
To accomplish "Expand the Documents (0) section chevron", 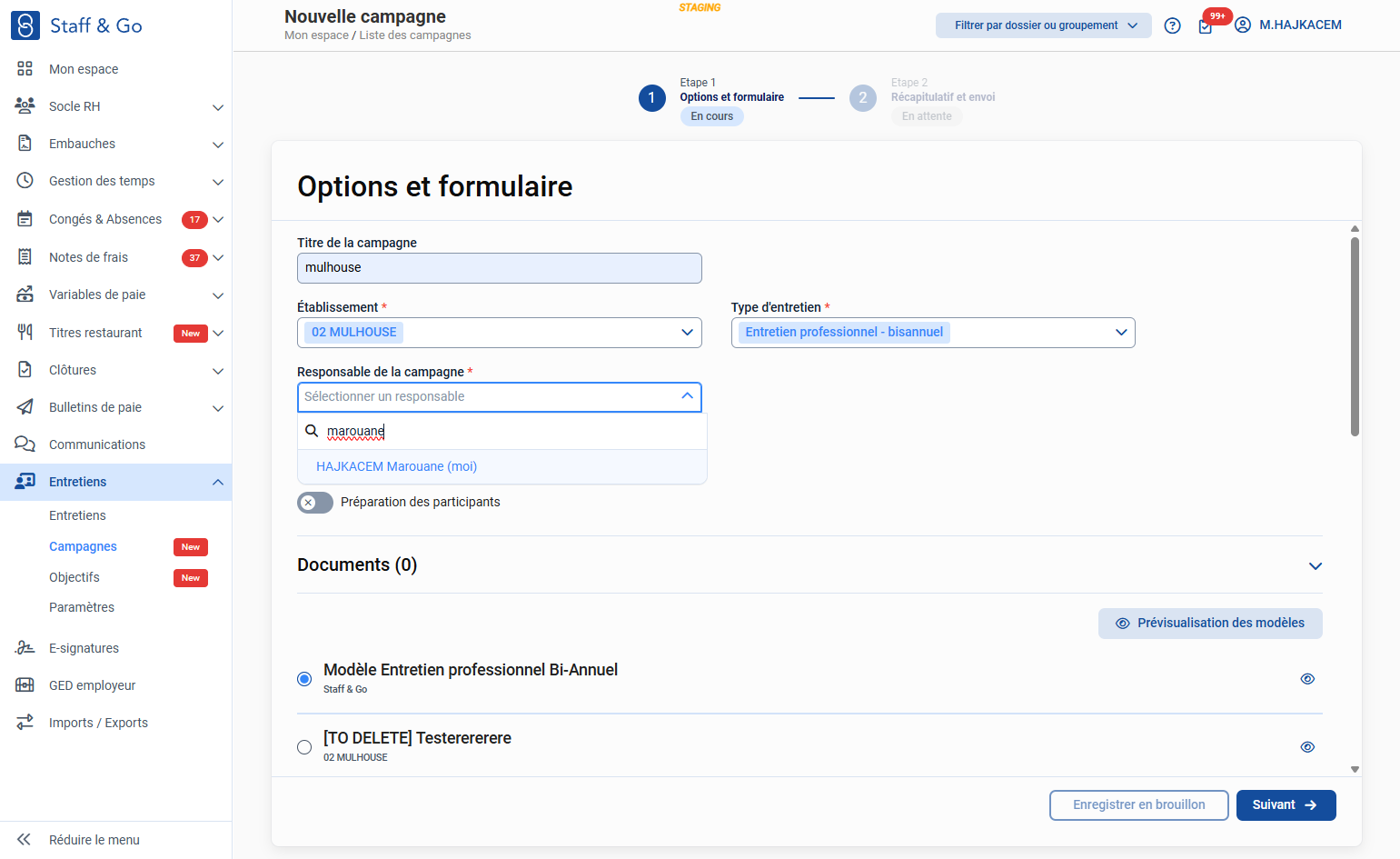I will [x=1315, y=566].
